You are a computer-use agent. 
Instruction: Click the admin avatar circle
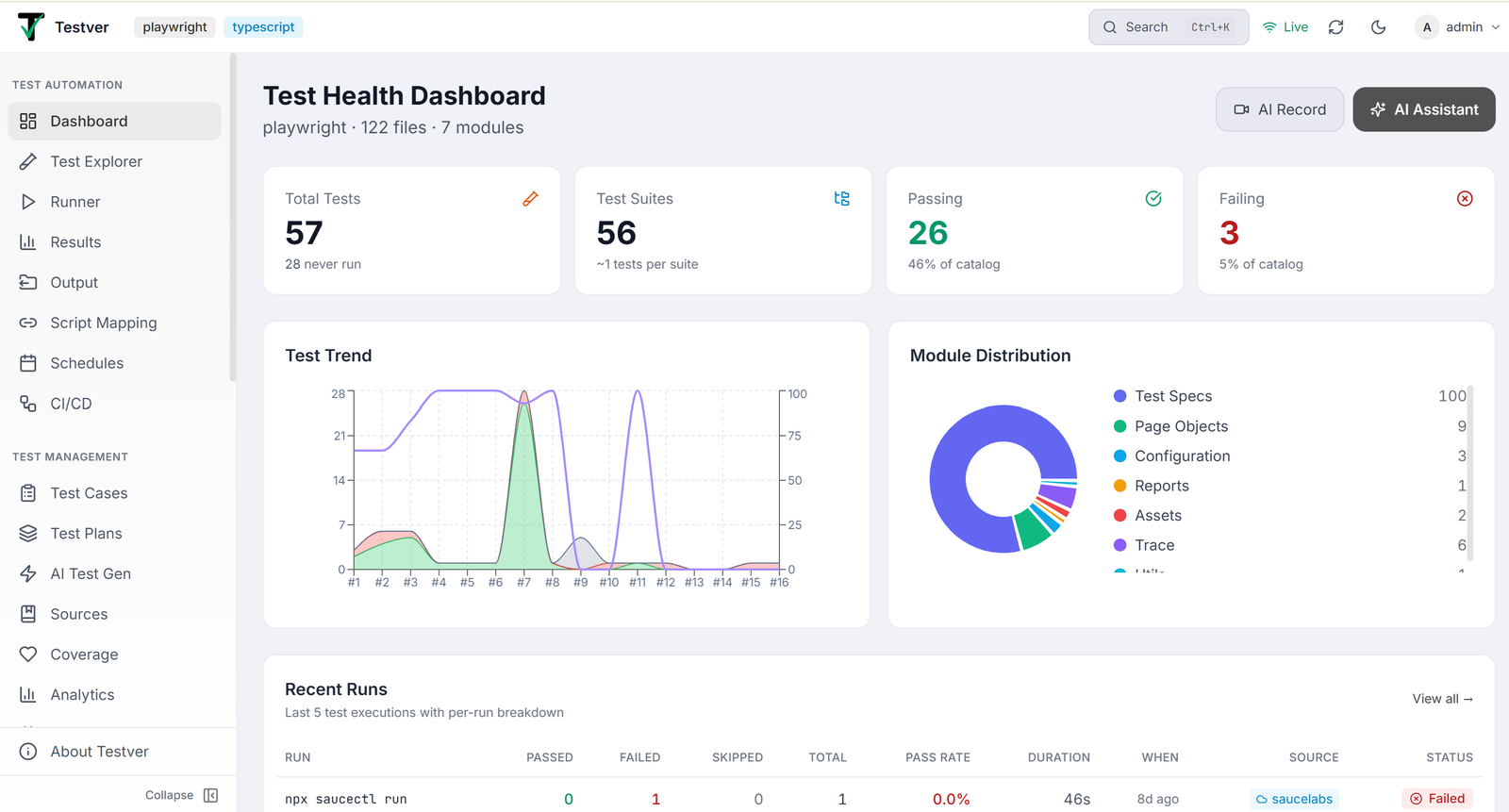point(1427,27)
